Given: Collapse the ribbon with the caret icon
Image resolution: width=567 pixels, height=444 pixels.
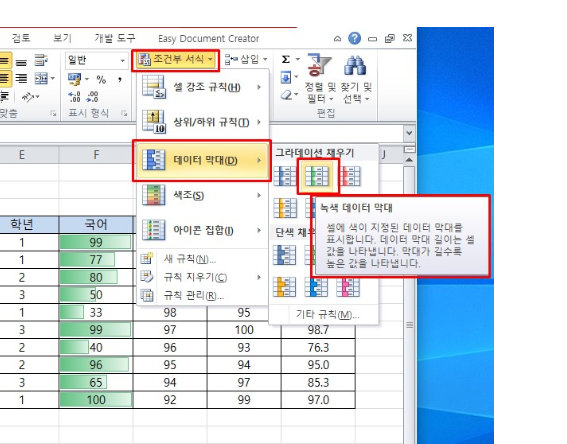Looking at the screenshot, I should [337, 39].
